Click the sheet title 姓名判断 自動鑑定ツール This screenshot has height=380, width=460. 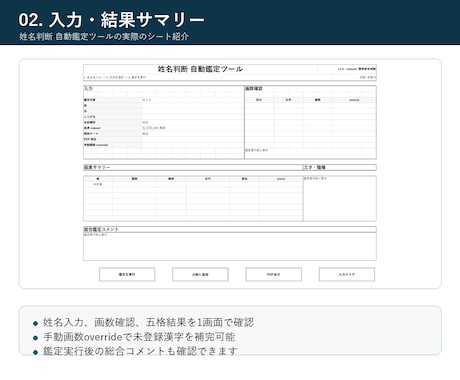click(200, 69)
